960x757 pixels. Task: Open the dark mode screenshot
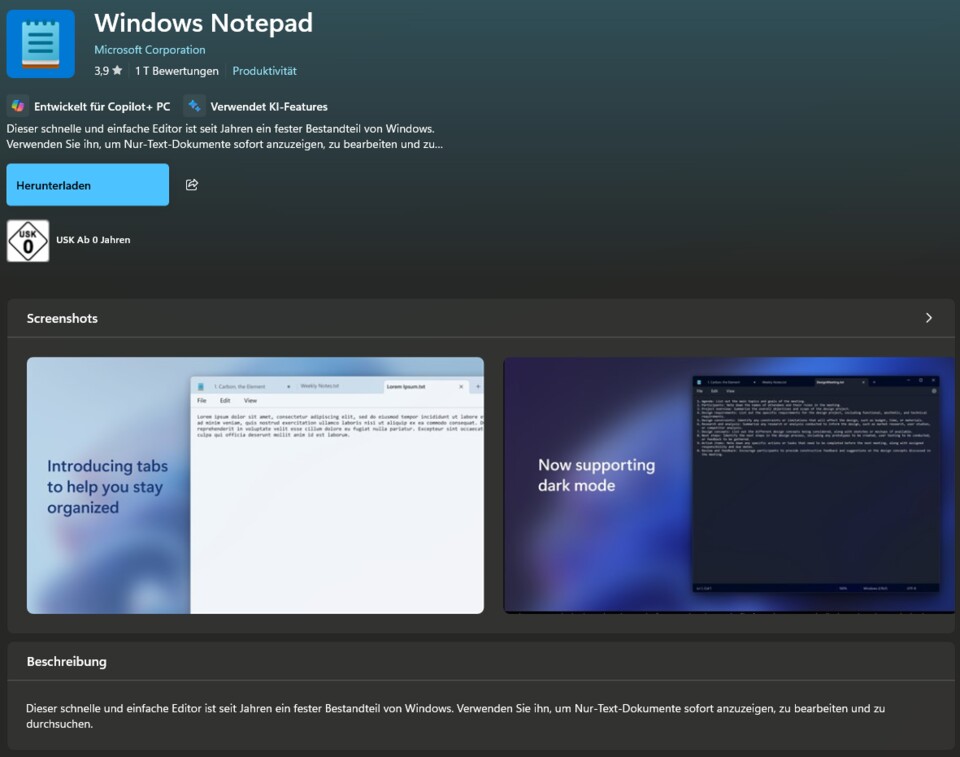point(729,483)
